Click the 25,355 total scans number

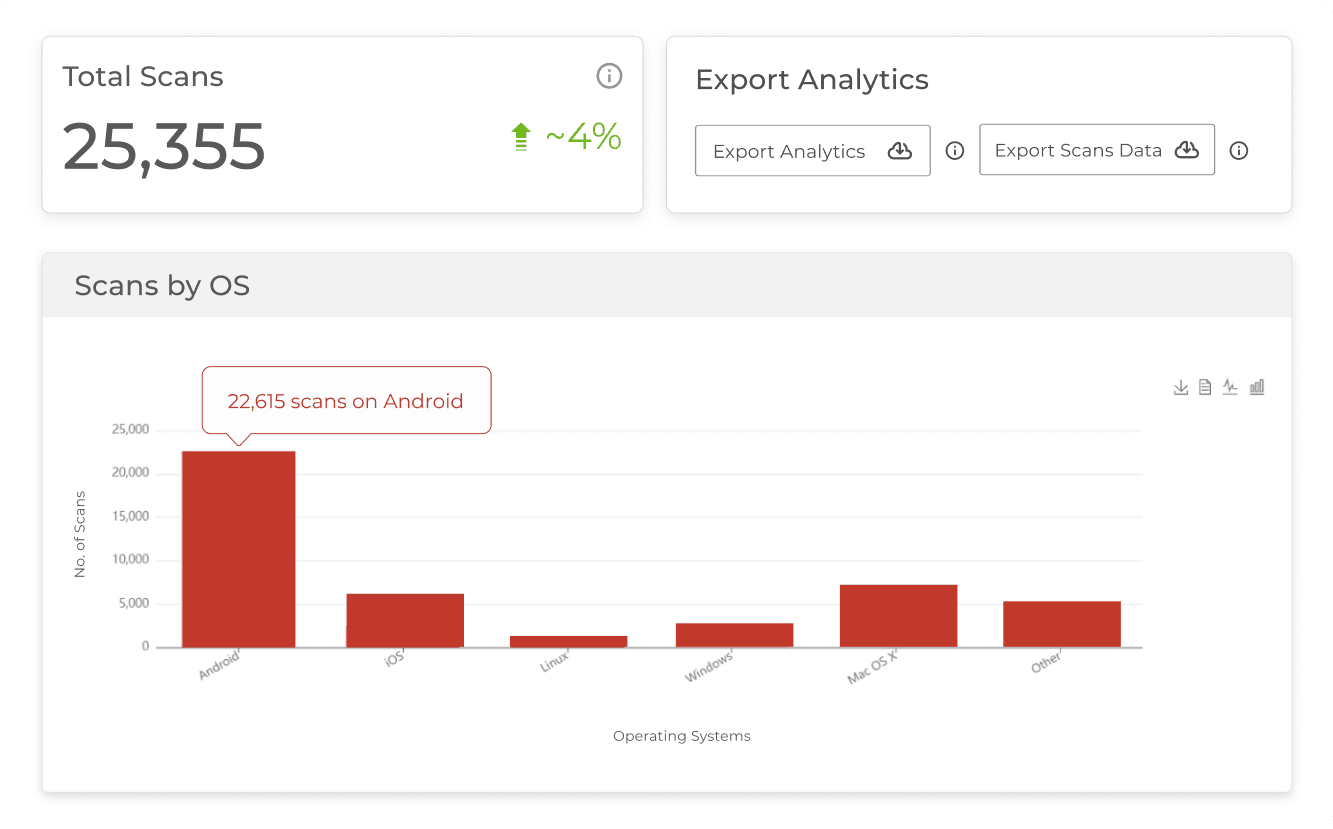(x=164, y=147)
